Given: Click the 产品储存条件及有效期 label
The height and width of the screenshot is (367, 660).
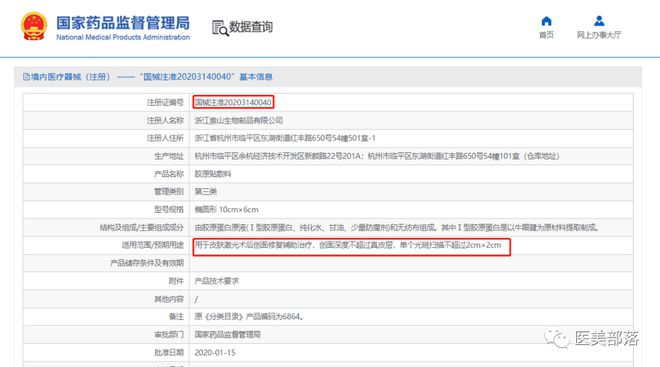Looking at the screenshot, I should pos(147,263).
